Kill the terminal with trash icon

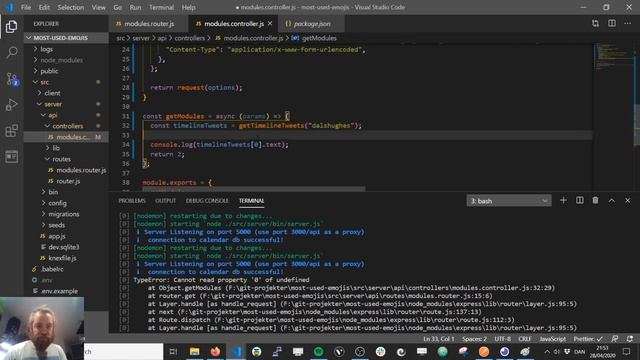(x=596, y=200)
